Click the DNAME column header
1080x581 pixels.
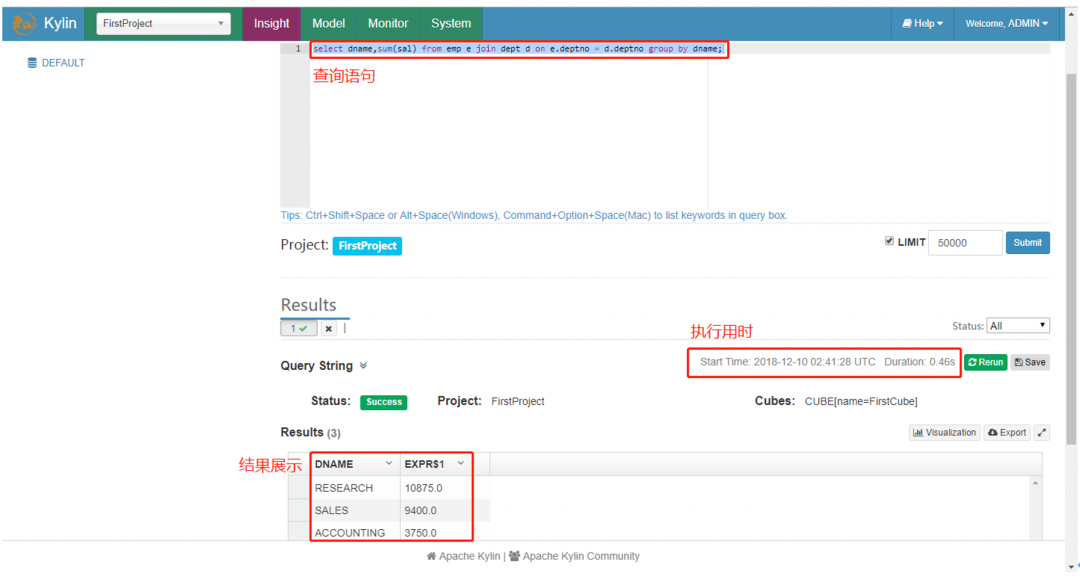coord(355,464)
